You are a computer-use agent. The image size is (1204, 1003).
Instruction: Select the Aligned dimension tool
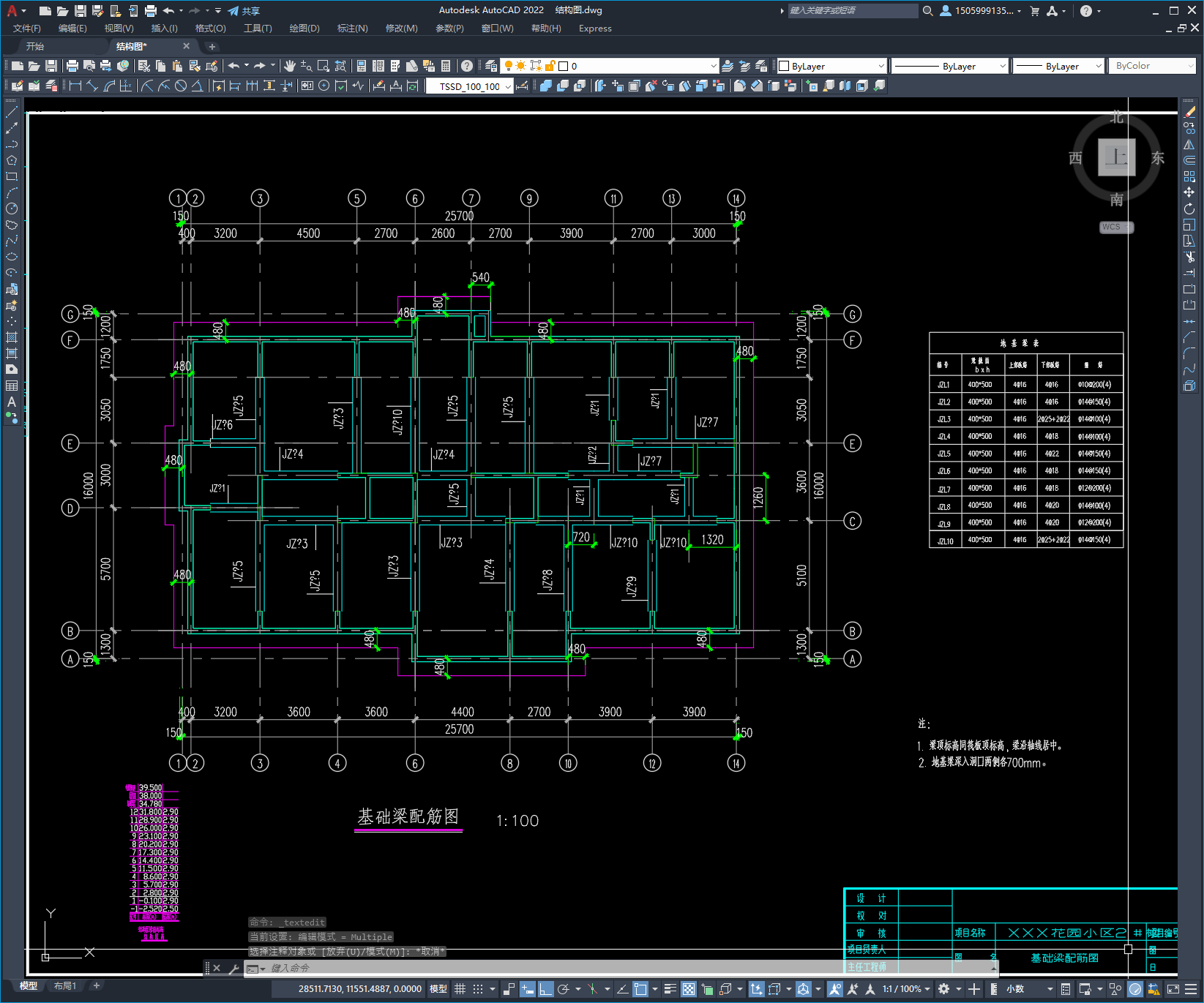point(91,86)
